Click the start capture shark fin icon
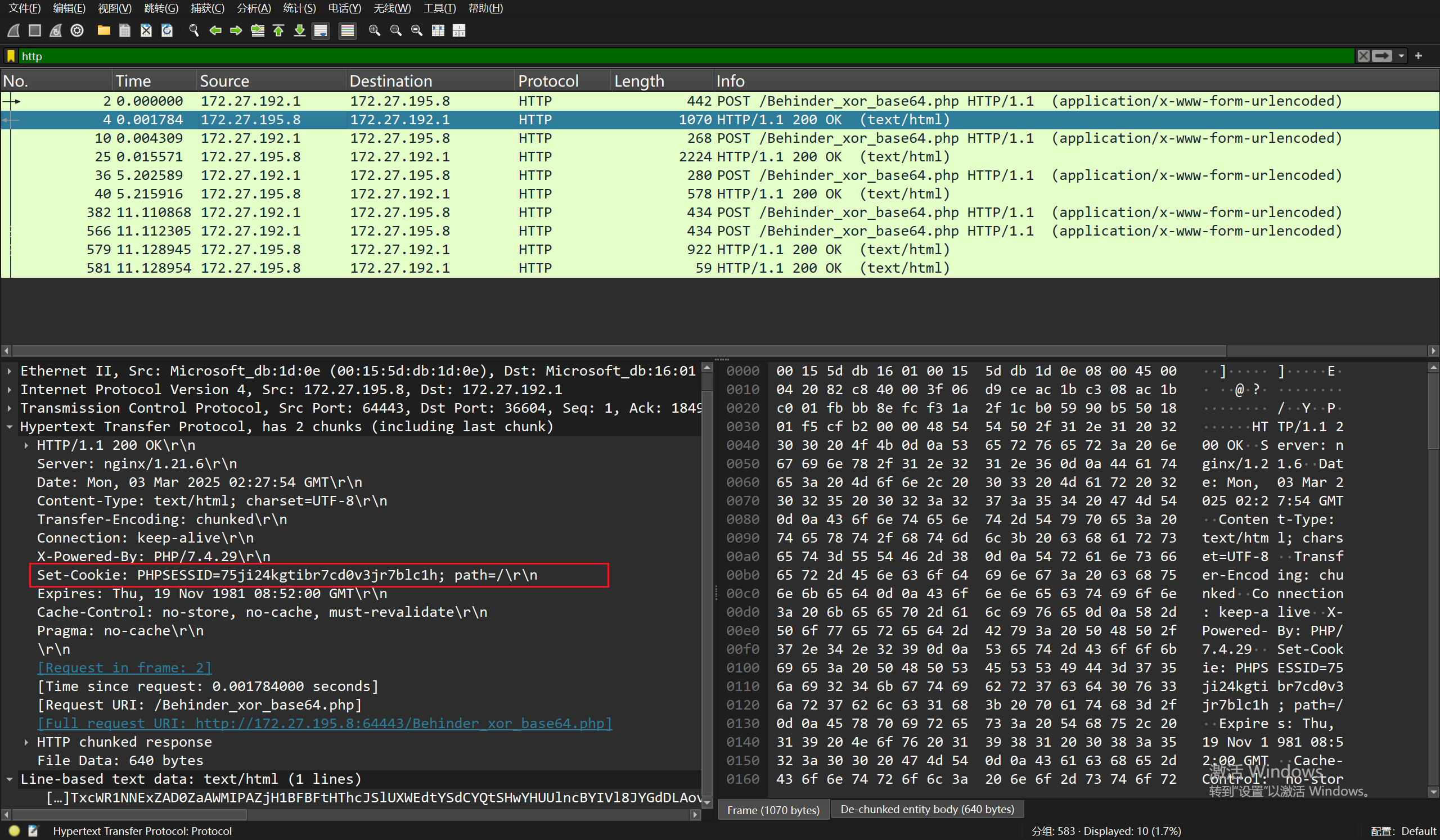 tap(13, 30)
